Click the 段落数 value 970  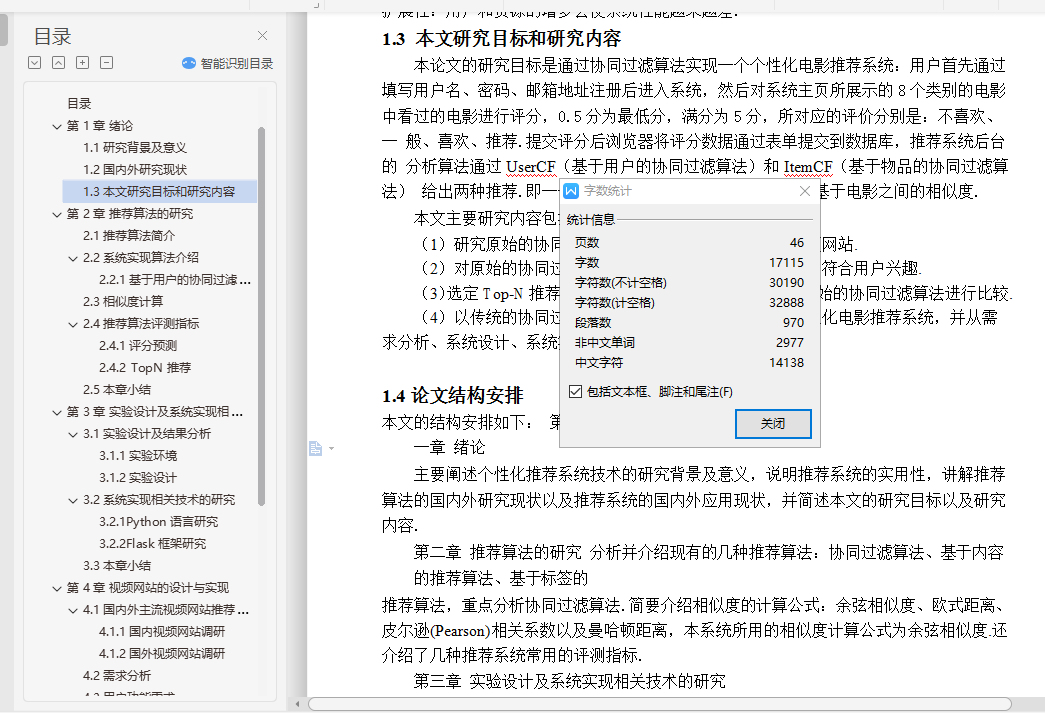pos(793,323)
